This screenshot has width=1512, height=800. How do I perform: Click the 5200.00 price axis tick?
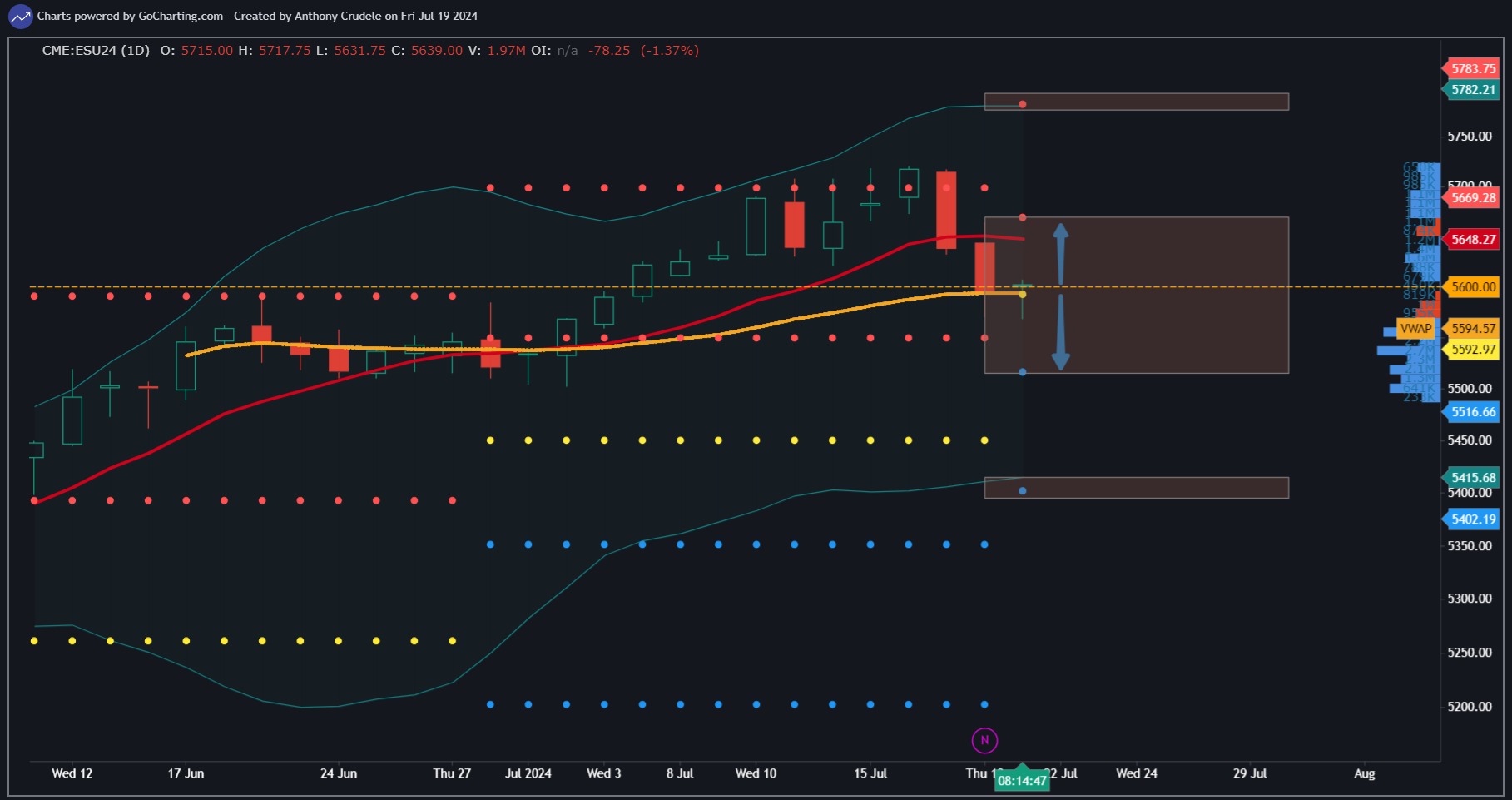(x=1470, y=706)
